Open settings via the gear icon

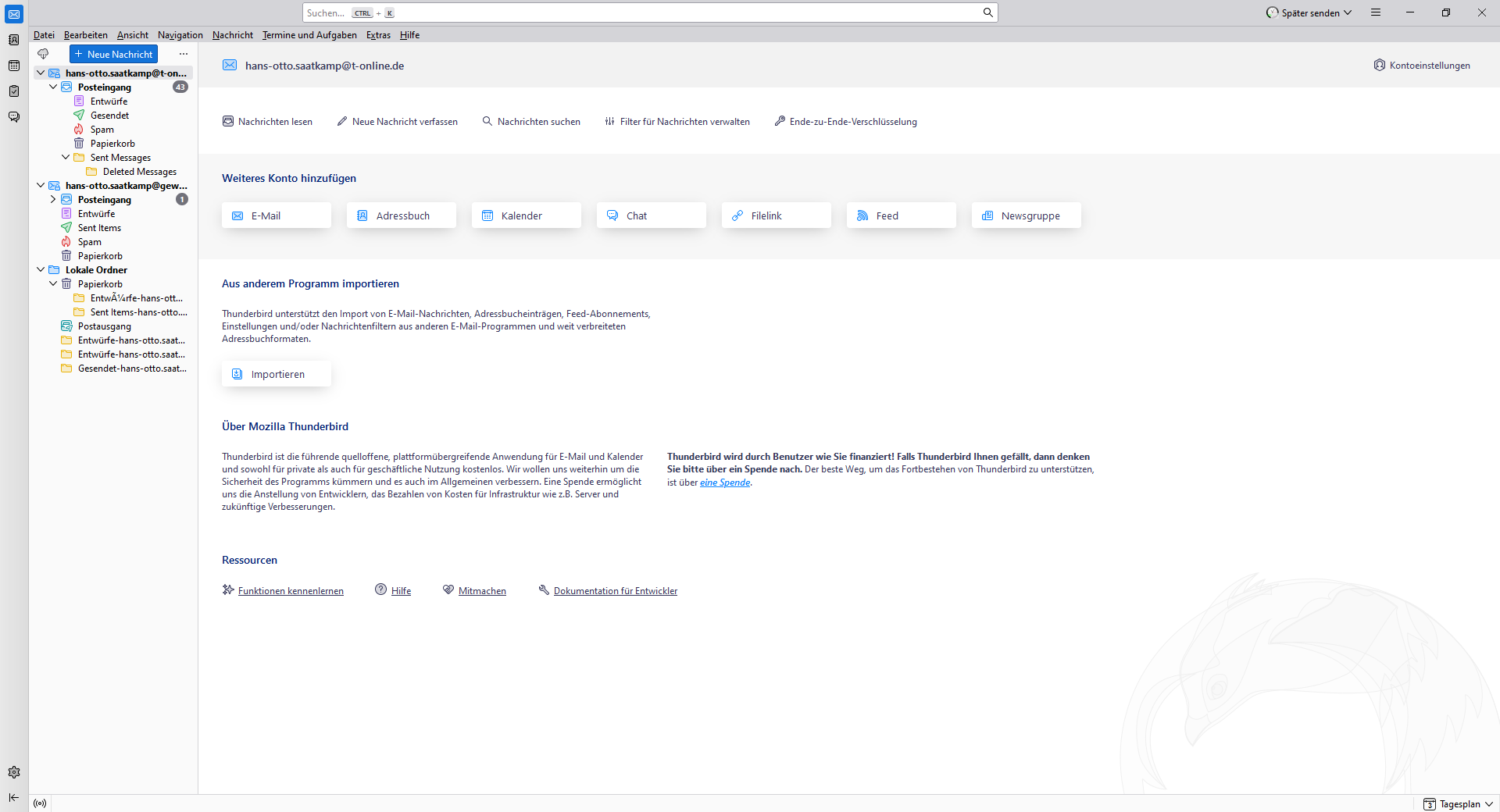tap(14, 772)
